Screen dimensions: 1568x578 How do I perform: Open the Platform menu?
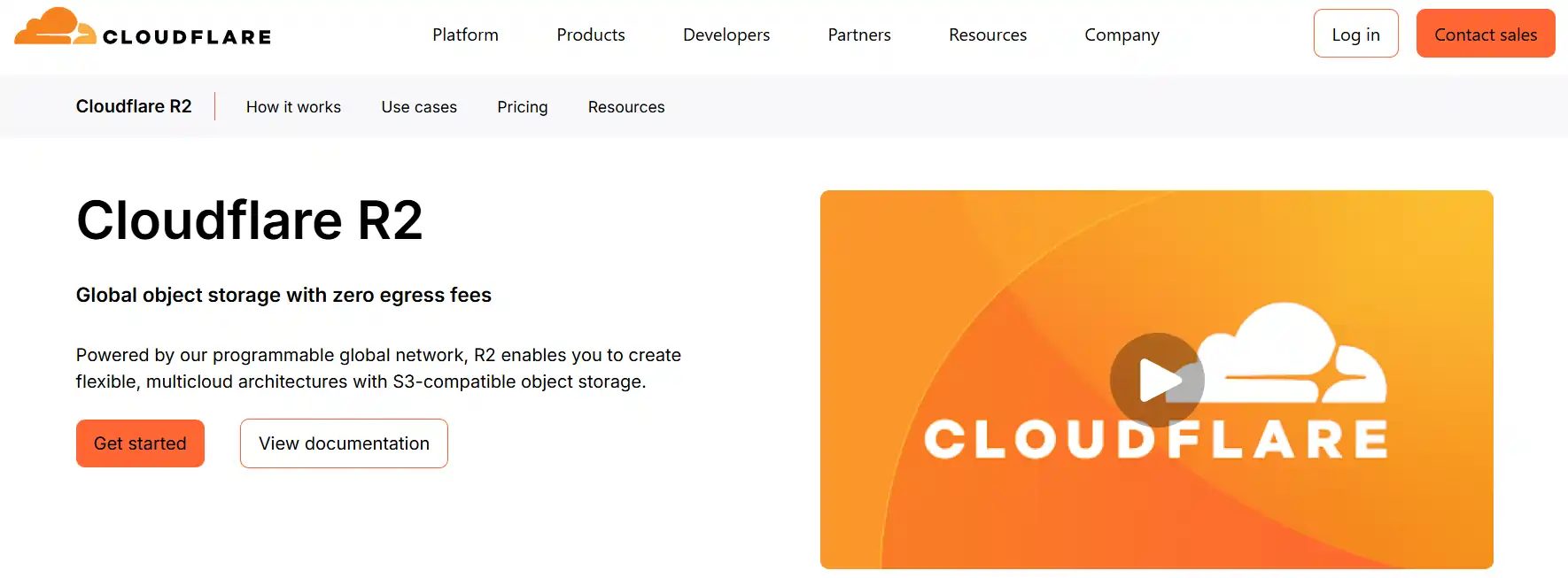pyautogui.click(x=465, y=35)
